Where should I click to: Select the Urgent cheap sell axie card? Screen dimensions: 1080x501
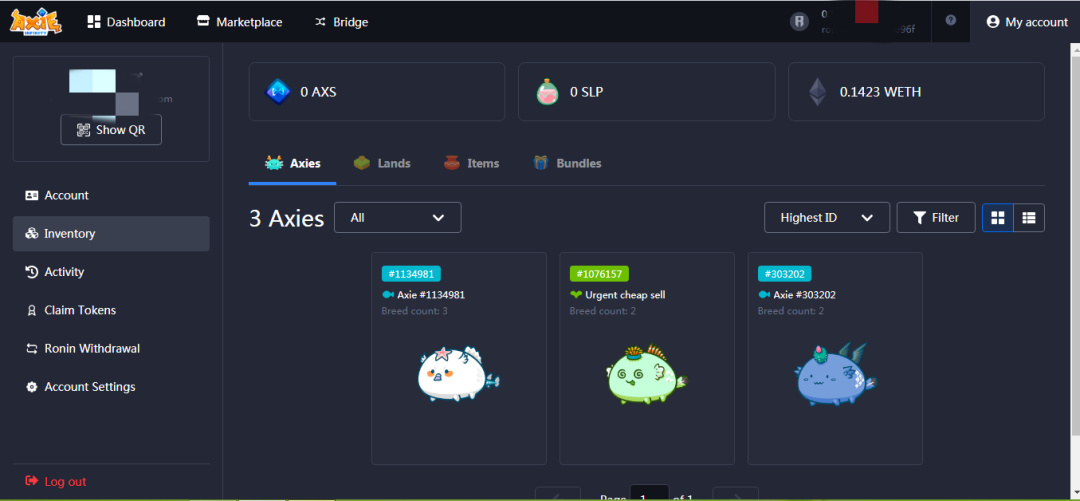click(x=647, y=358)
